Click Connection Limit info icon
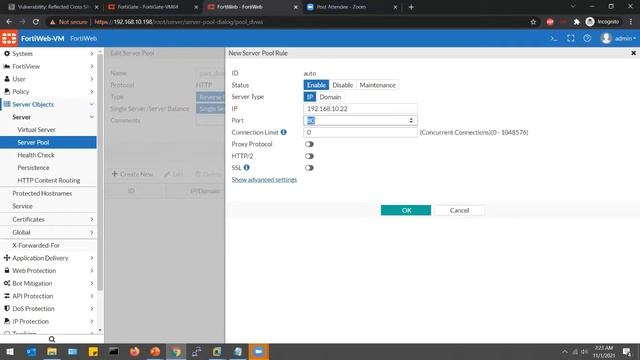The height and width of the screenshot is (360, 640). click(x=283, y=132)
